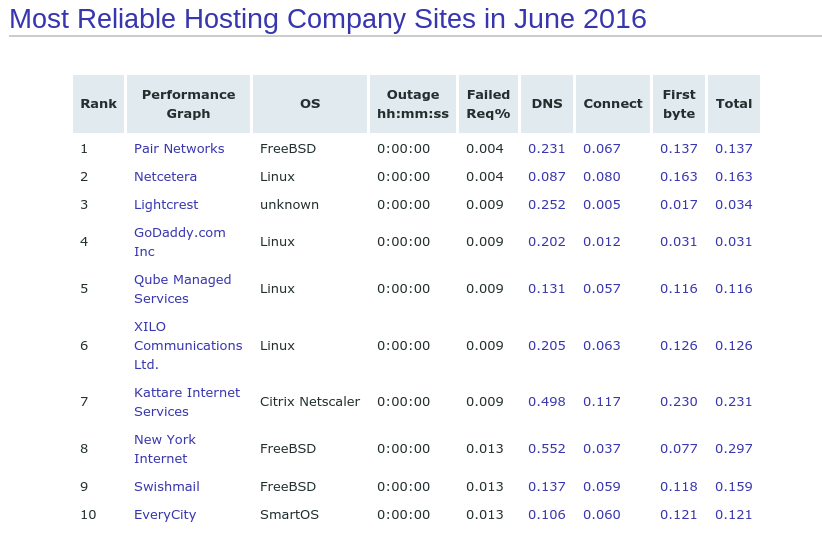Click EveryCity connect value 0.060
This screenshot has height=546, width=822.
[601, 515]
